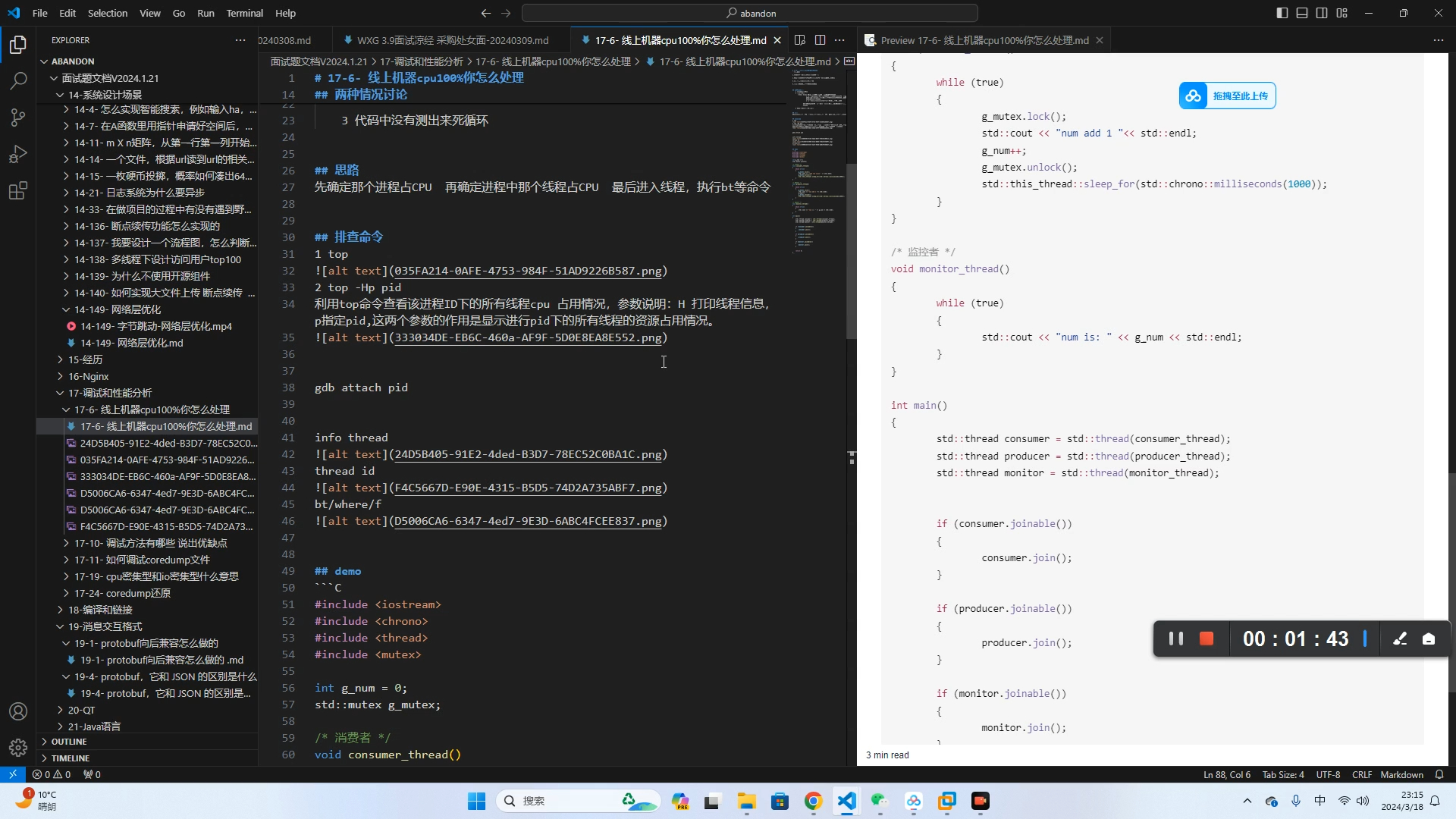Viewport: 1456px width, 819px height.
Task: Open the Terminal menu
Action: [x=244, y=13]
